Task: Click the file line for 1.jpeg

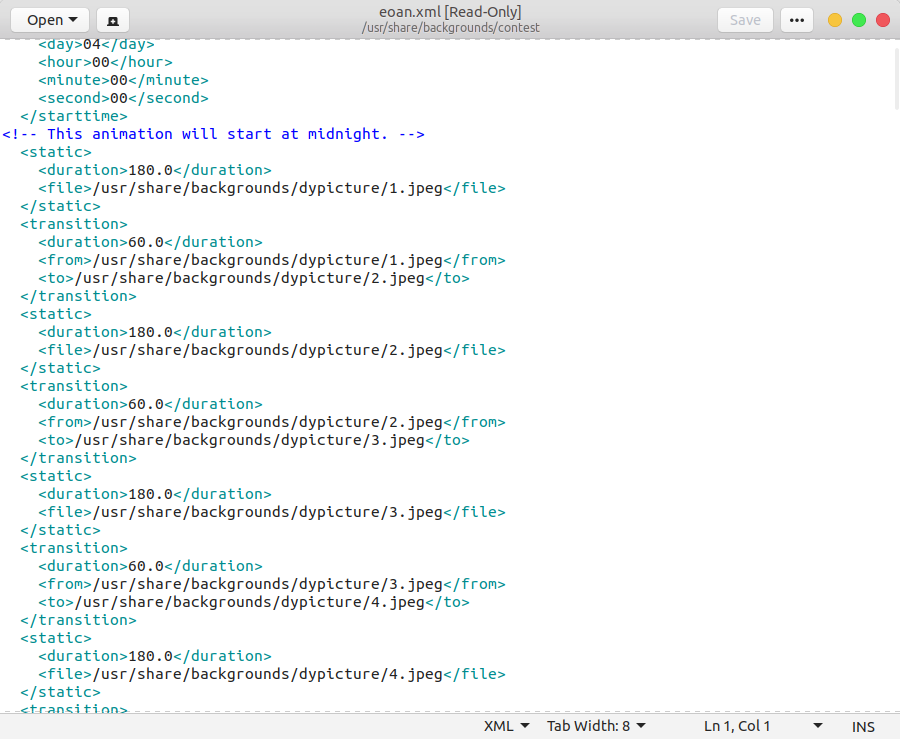Action: (x=272, y=188)
